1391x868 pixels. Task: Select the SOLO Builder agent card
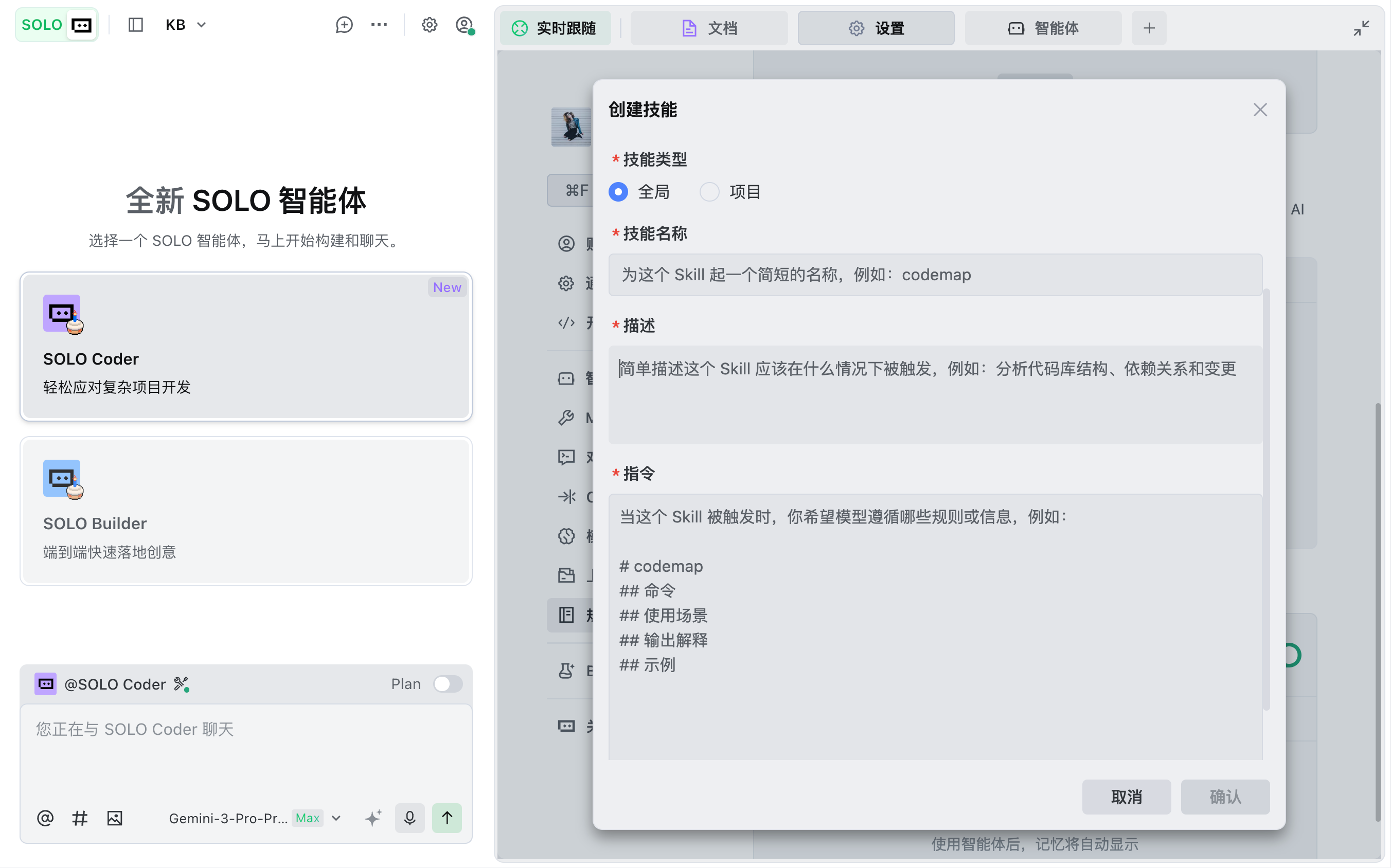(246, 510)
